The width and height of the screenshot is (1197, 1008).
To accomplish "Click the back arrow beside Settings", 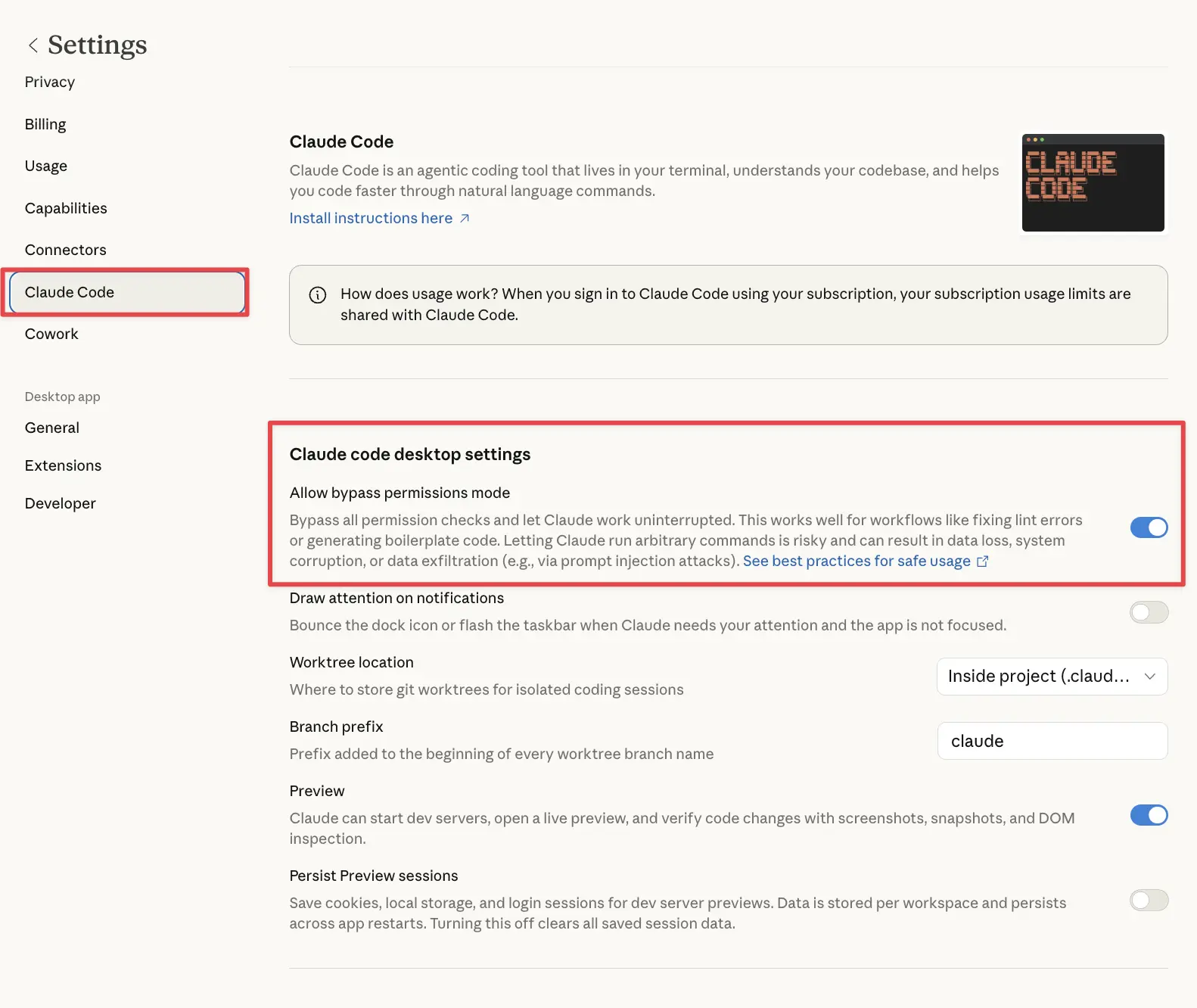I will [33, 45].
